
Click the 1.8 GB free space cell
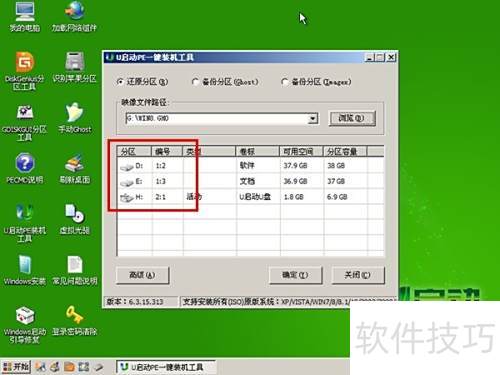(x=294, y=197)
